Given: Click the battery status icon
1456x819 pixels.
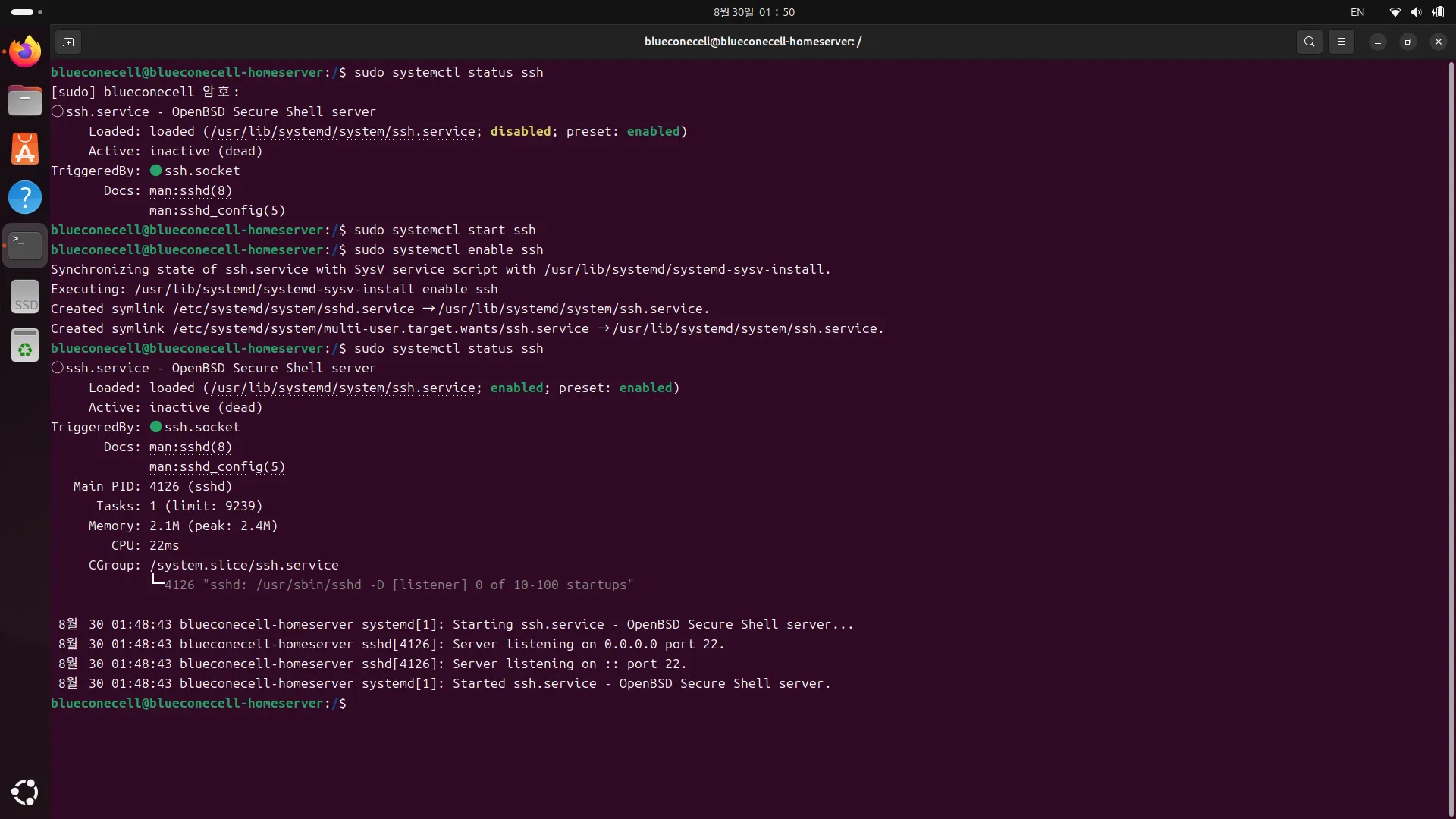Looking at the screenshot, I should (1438, 12).
